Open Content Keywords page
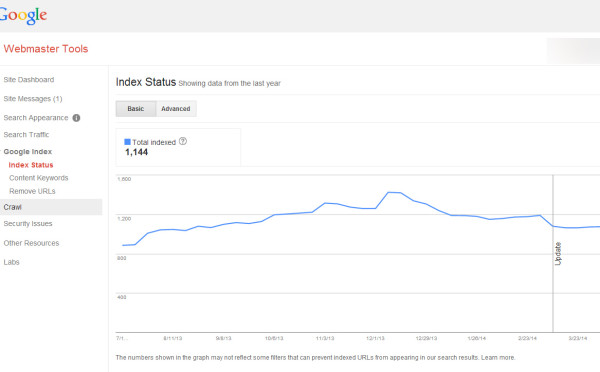The height and width of the screenshot is (372, 600). pos(39,178)
